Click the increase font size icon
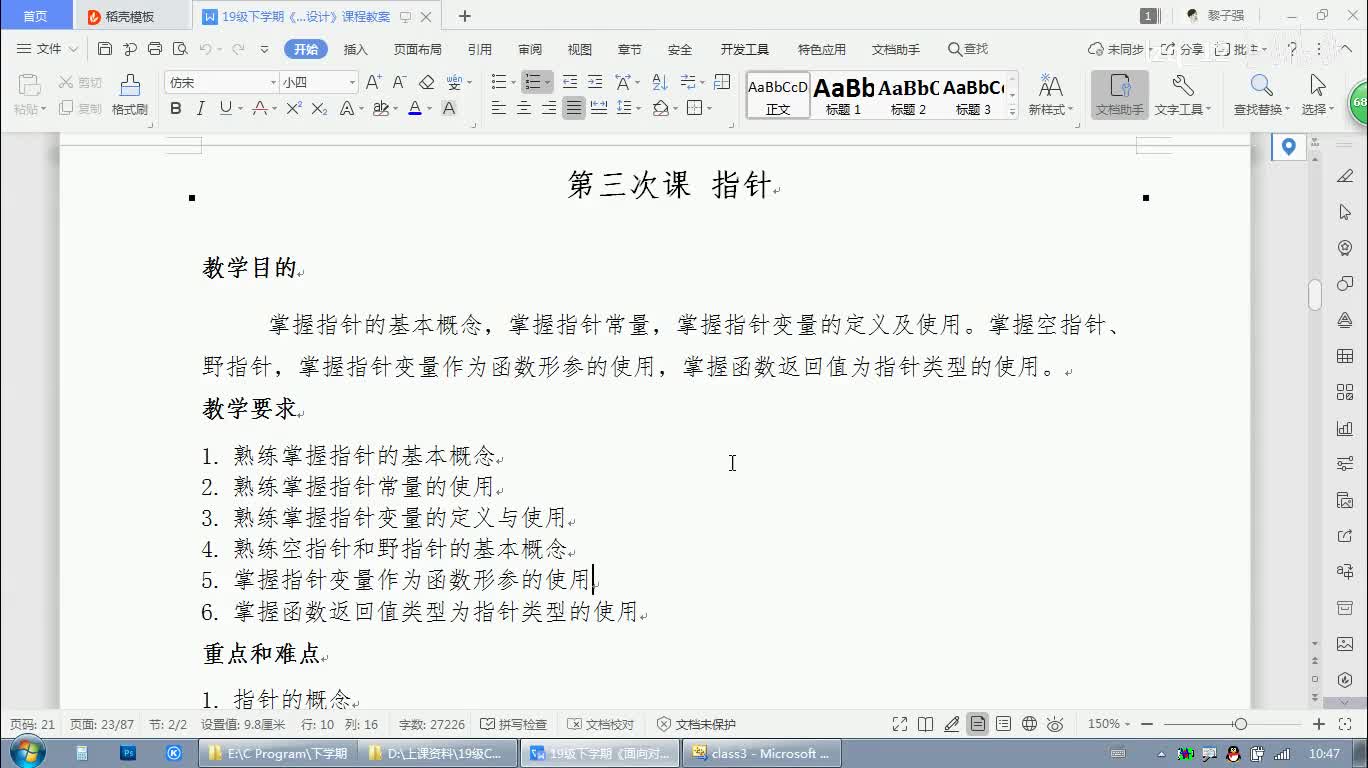This screenshot has height=768, width=1368. (373, 82)
